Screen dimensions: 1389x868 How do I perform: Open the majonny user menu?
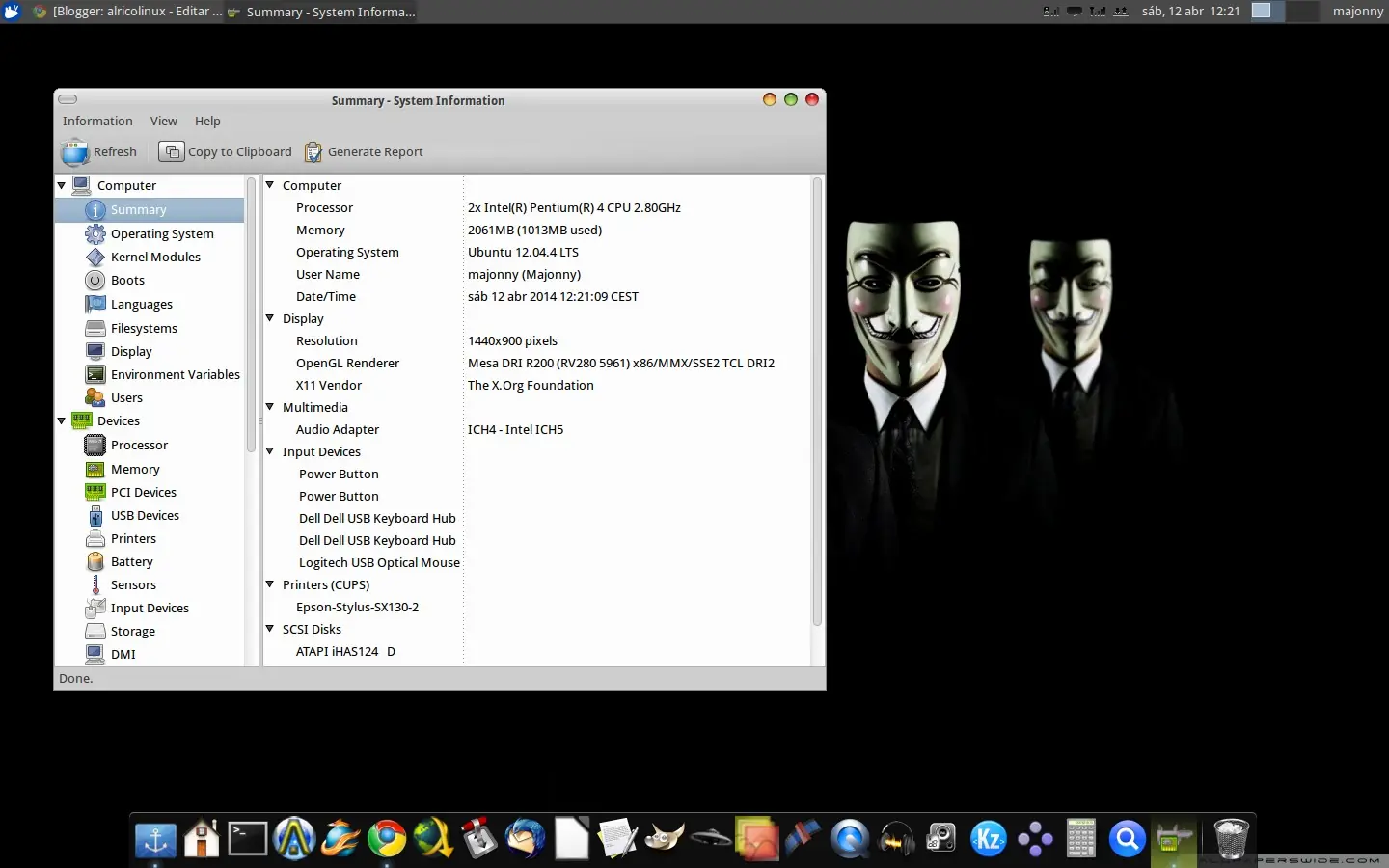[1357, 12]
